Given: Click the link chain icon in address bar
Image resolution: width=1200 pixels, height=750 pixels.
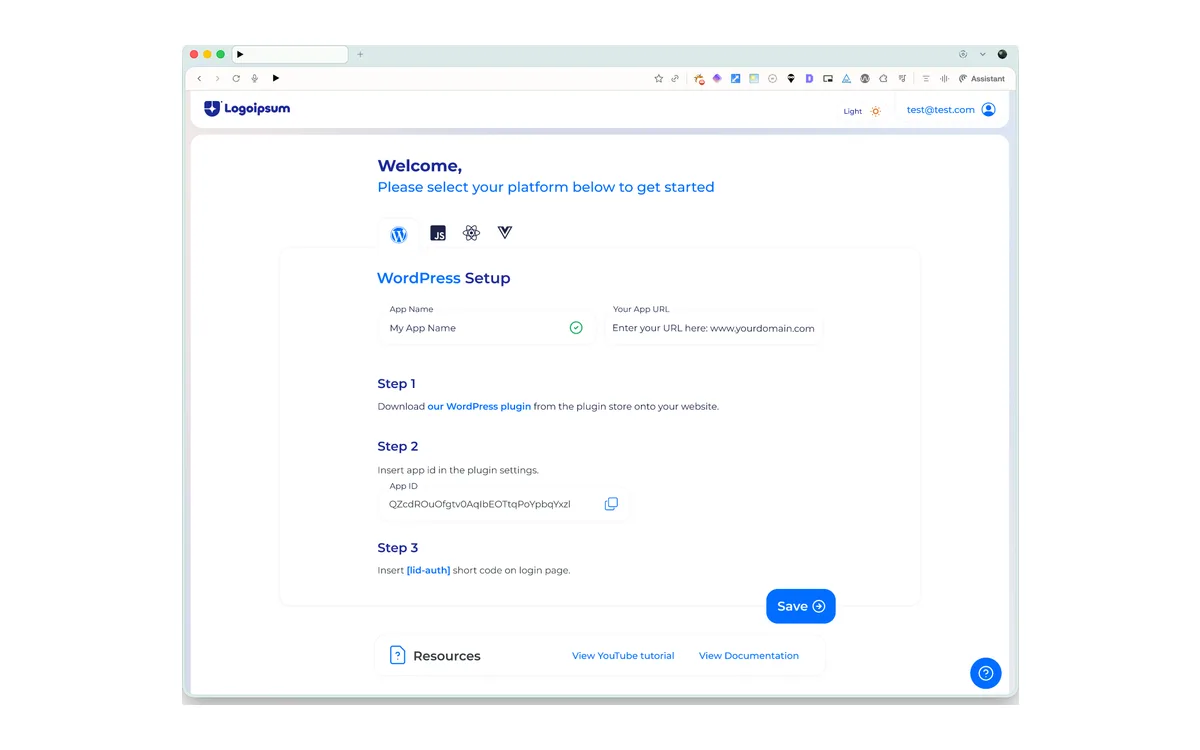Looking at the screenshot, I should [675, 78].
